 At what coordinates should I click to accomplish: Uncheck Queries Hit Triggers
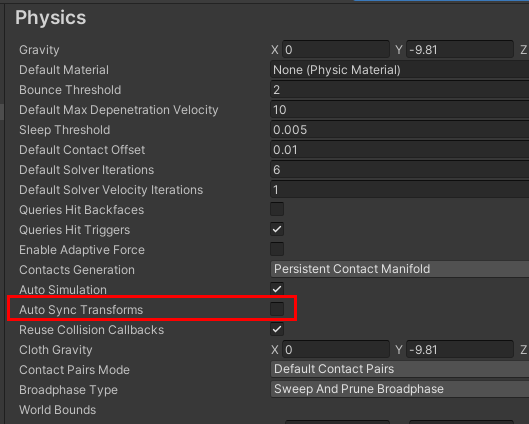coord(277,229)
